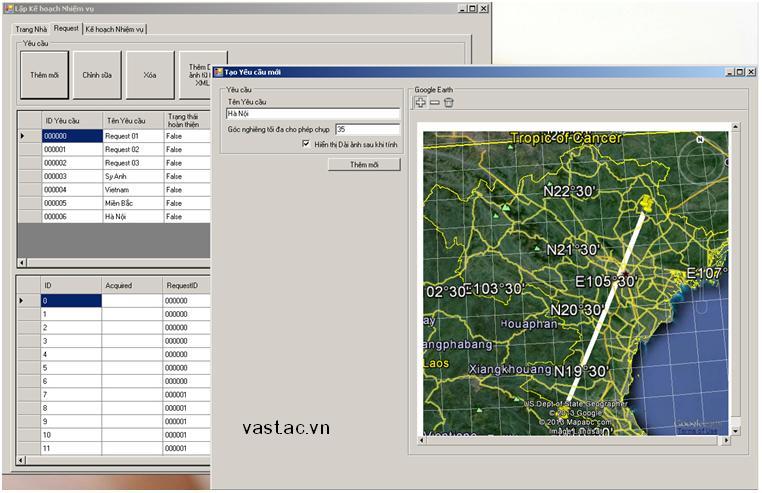
Task: Click the trash can delete icon
Action: [x=449, y=102]
